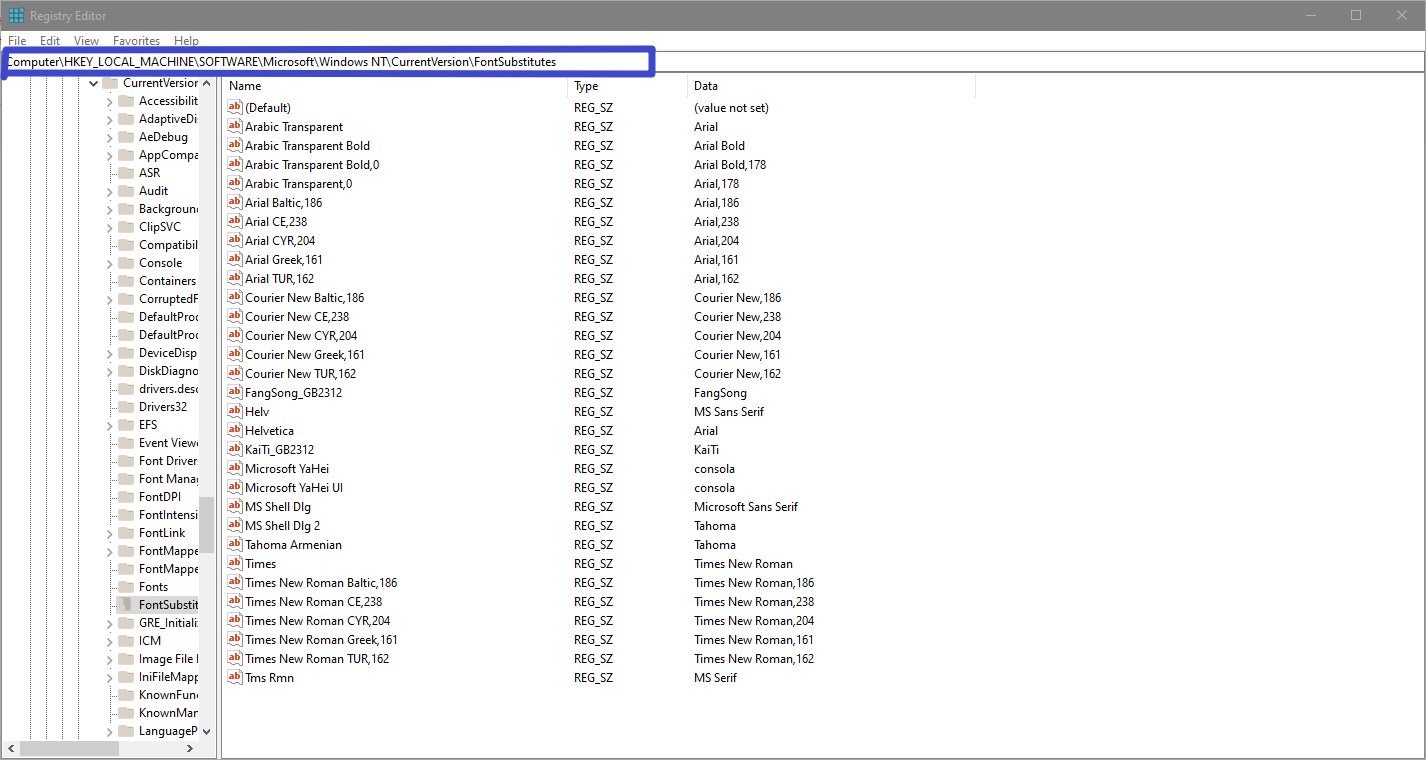
Task: Click the string icon next to KaiTi_GB2312
Action: (x=235, y=449)
